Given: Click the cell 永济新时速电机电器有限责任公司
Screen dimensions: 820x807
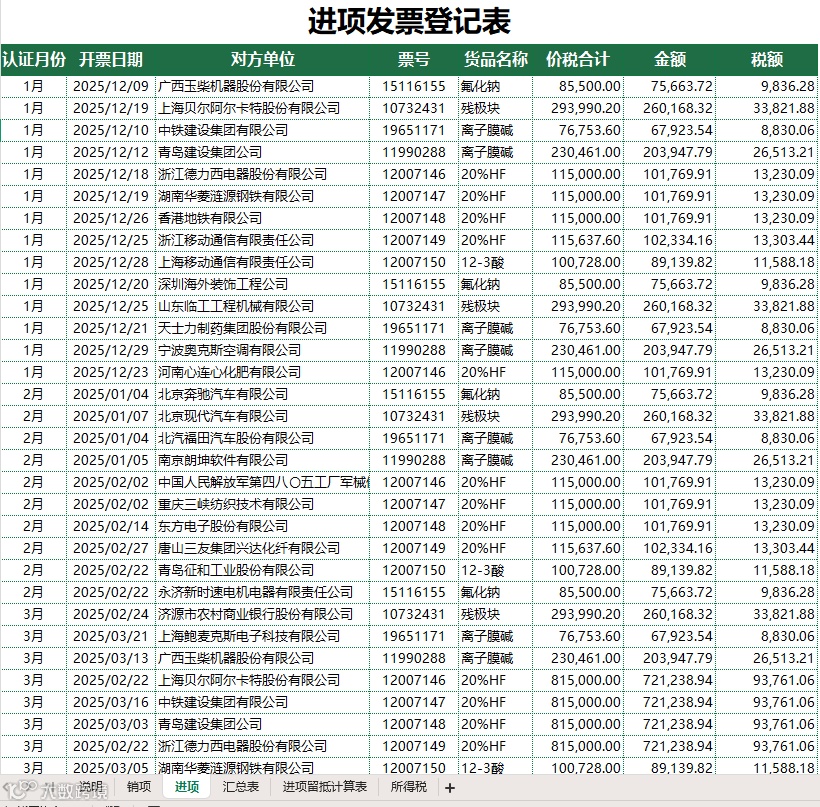Looking at the screenshot, I should click(263, 592).
